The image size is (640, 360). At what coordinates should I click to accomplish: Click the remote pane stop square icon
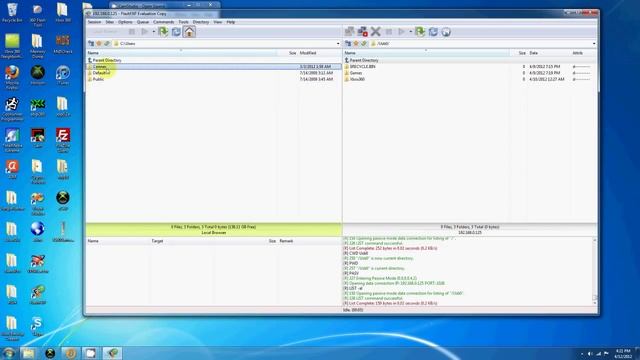tap(389, 32)
